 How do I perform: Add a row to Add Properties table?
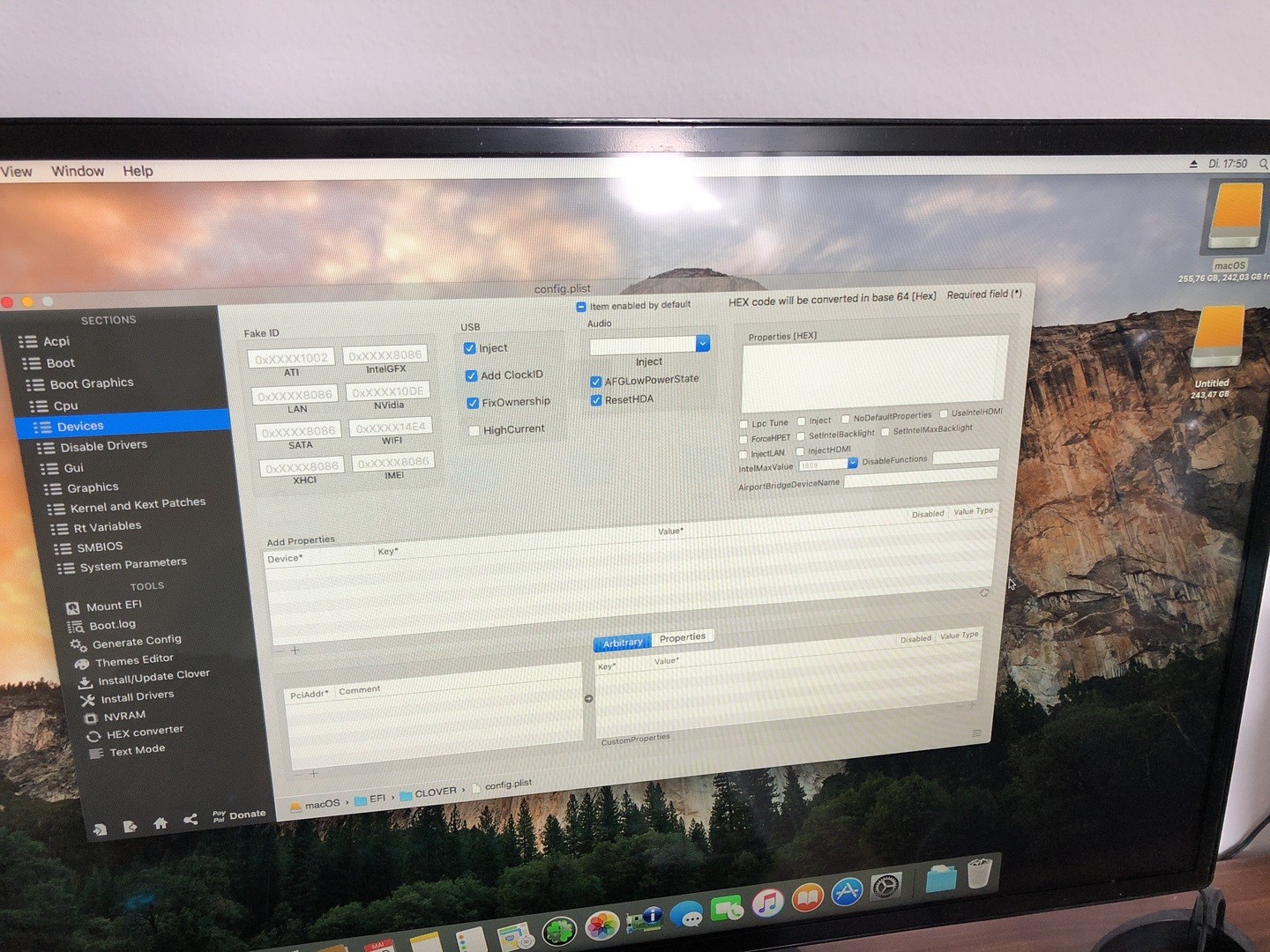[295, 651]
